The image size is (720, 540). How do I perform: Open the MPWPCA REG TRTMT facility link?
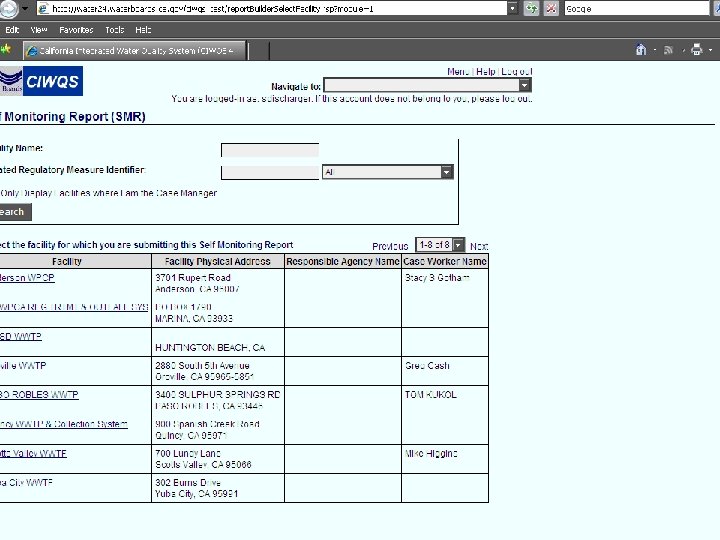tap(74, 307)
